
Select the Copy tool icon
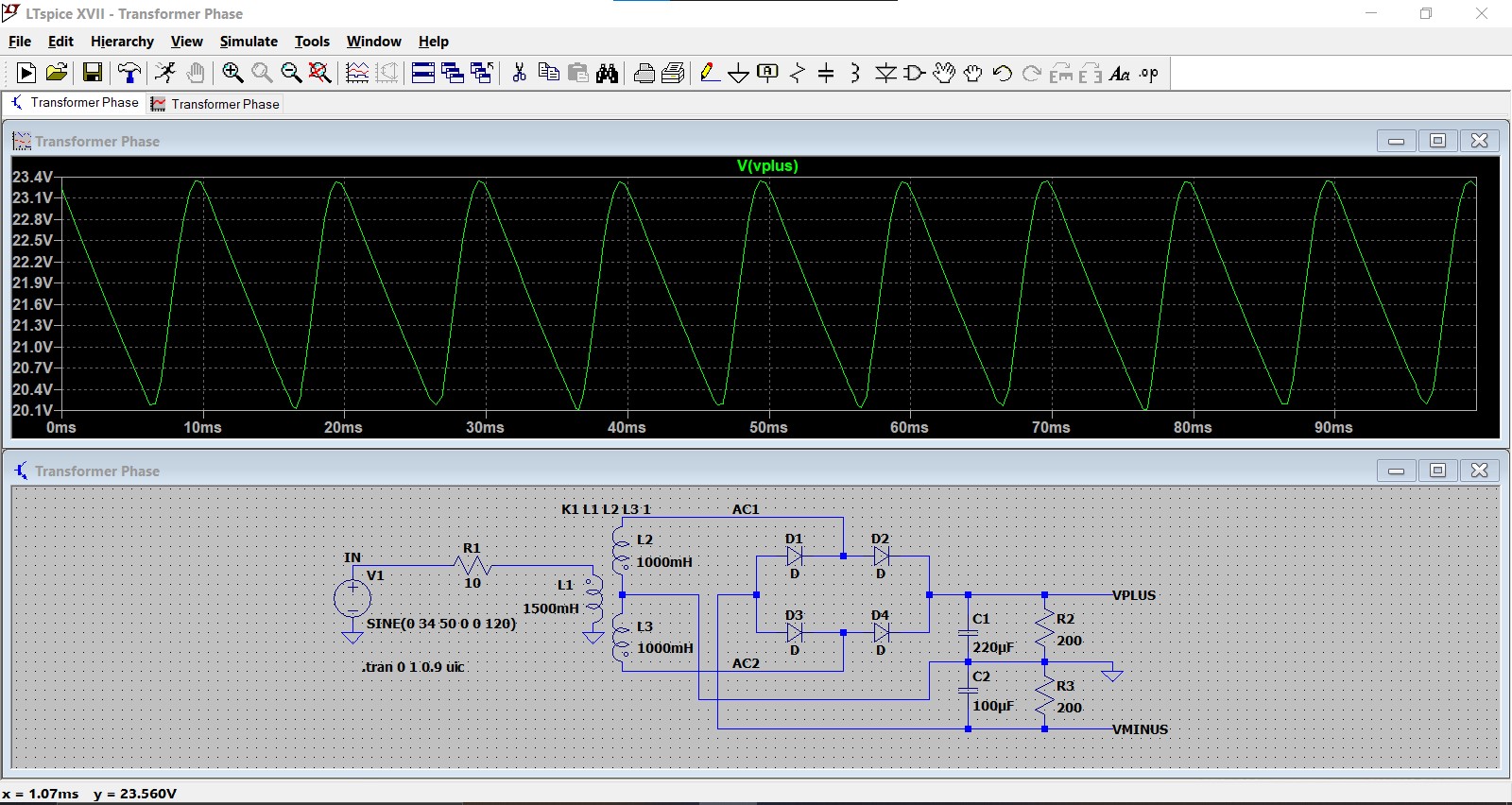[x=548, y=73]
